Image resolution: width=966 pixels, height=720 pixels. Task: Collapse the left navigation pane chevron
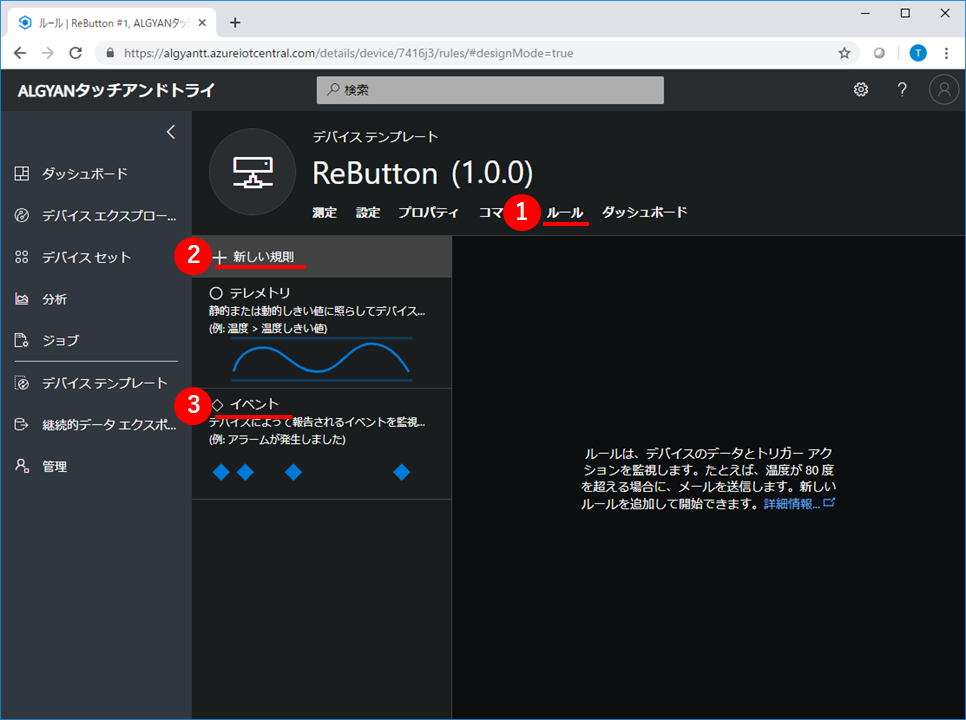pyautogui.click(x=171, y=132)
